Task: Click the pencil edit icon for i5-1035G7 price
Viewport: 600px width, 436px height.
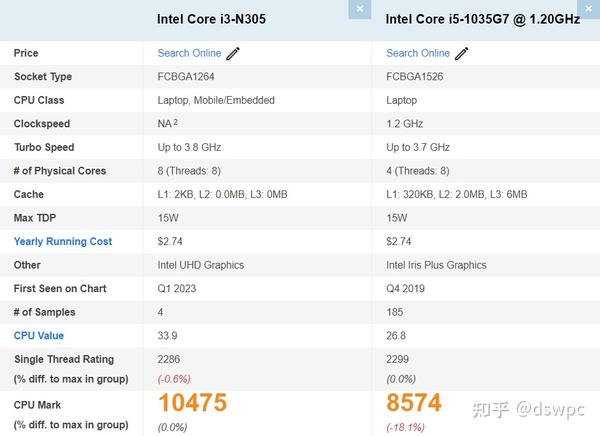Action: click(x=461, y=54)
